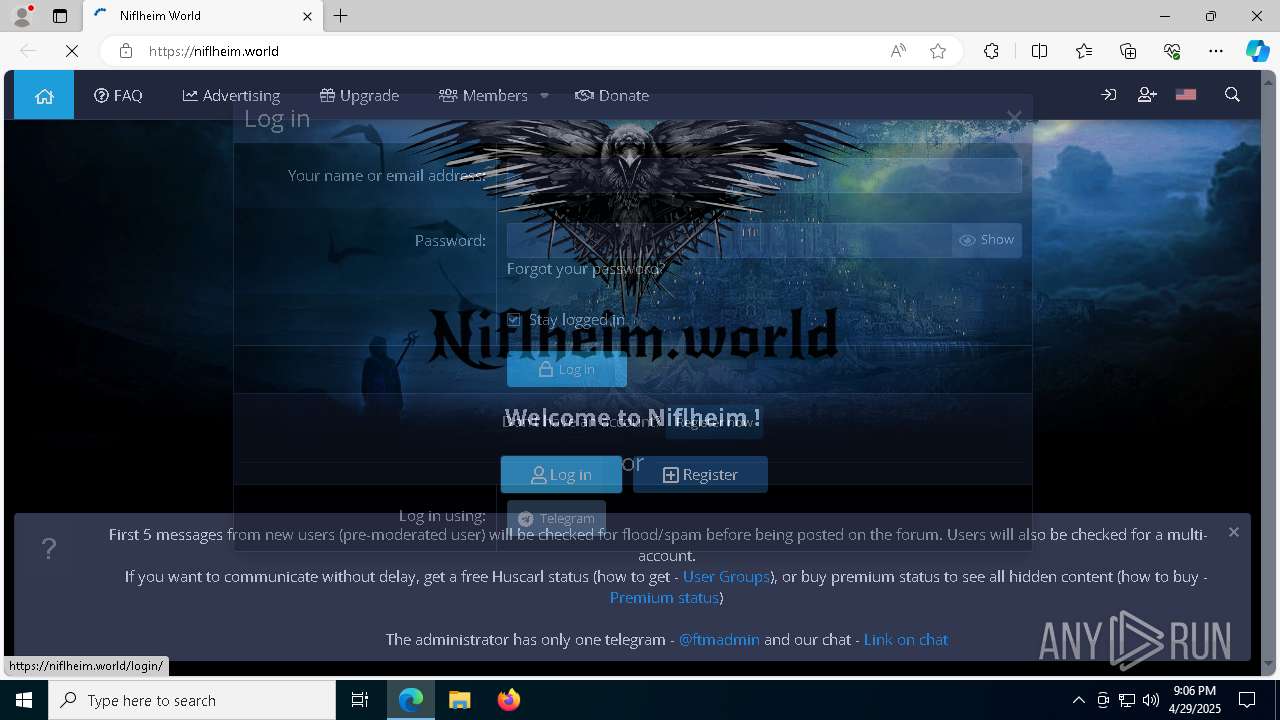Focus the name or email address field
The image size is (1280, 720).
(x=764, y=175)
